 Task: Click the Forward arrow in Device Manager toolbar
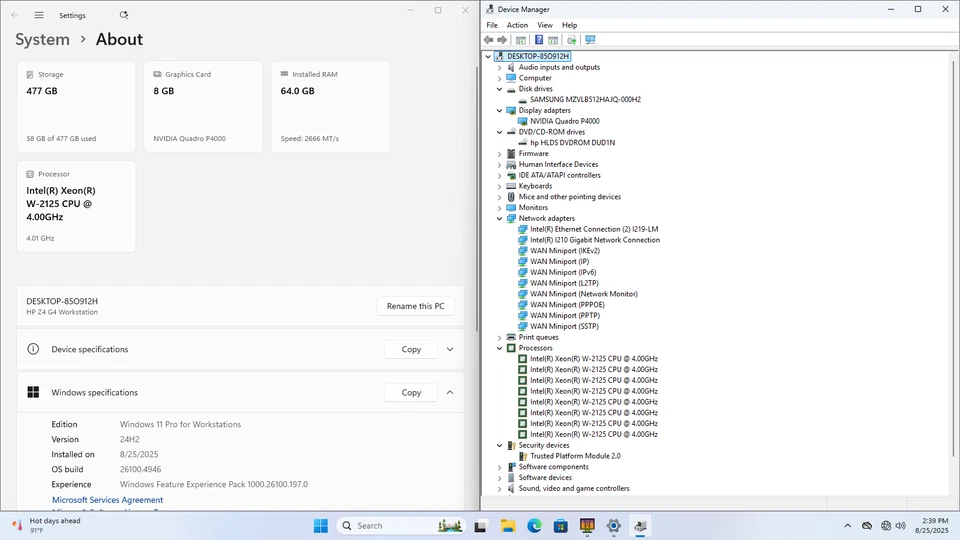[502, 40]
